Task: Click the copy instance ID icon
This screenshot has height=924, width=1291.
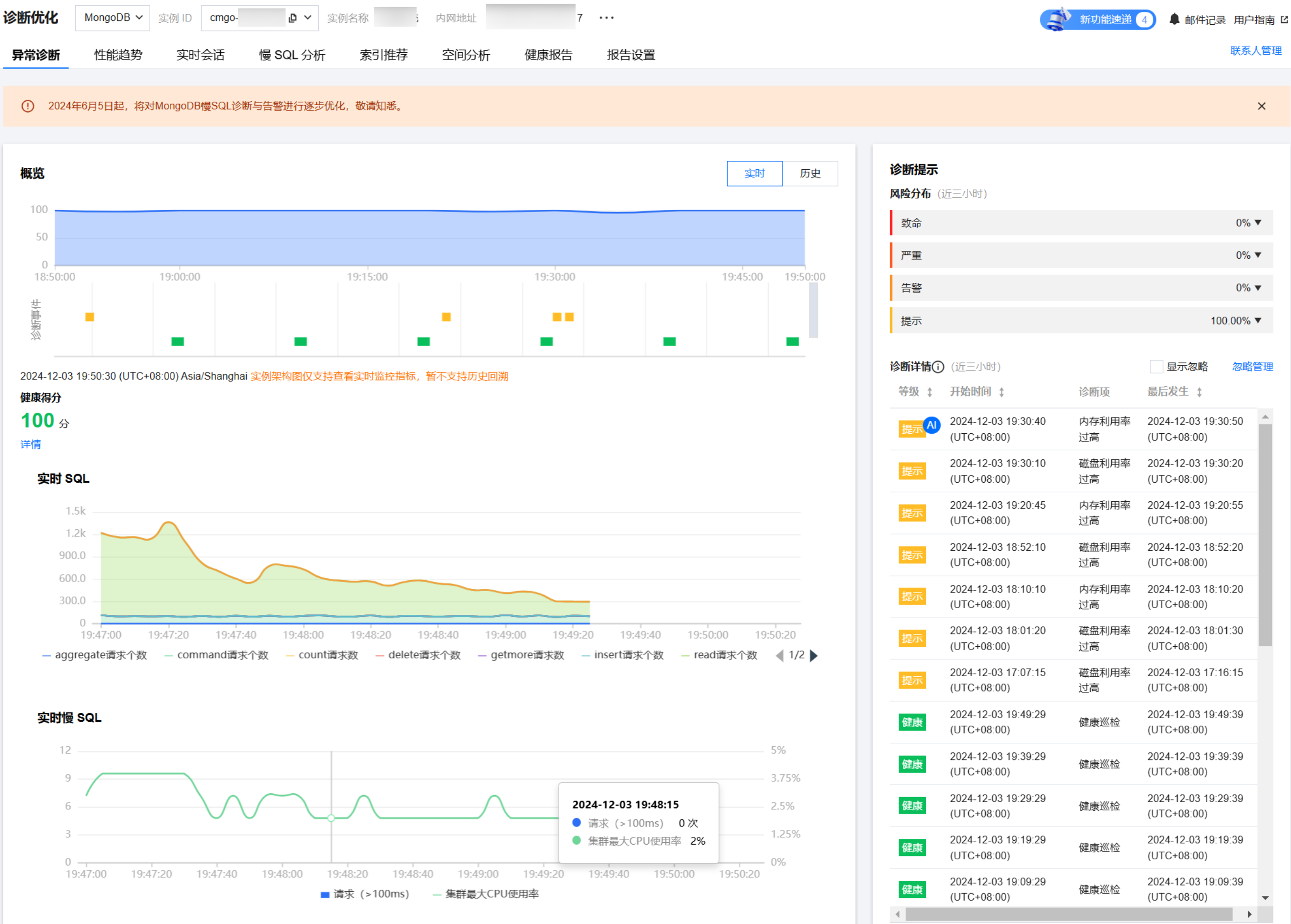Action: click(292, 18)
